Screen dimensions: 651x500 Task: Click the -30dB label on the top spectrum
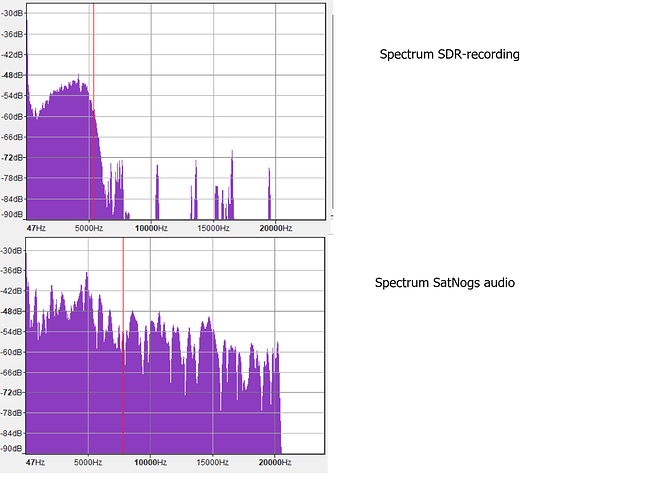(12, 13)
